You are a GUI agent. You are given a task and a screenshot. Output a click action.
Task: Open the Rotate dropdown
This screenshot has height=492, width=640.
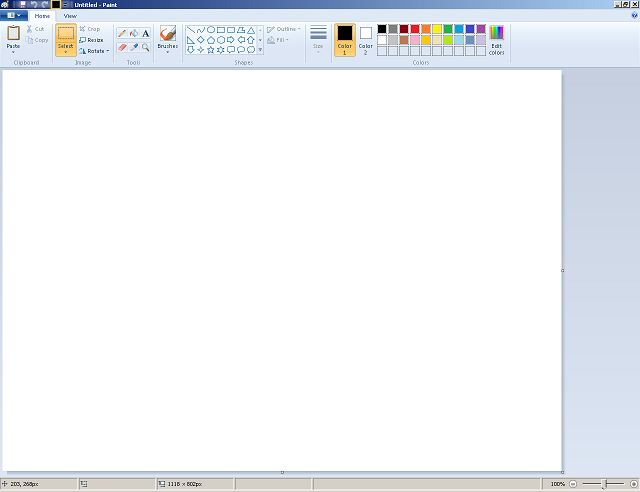pos(94,51)
